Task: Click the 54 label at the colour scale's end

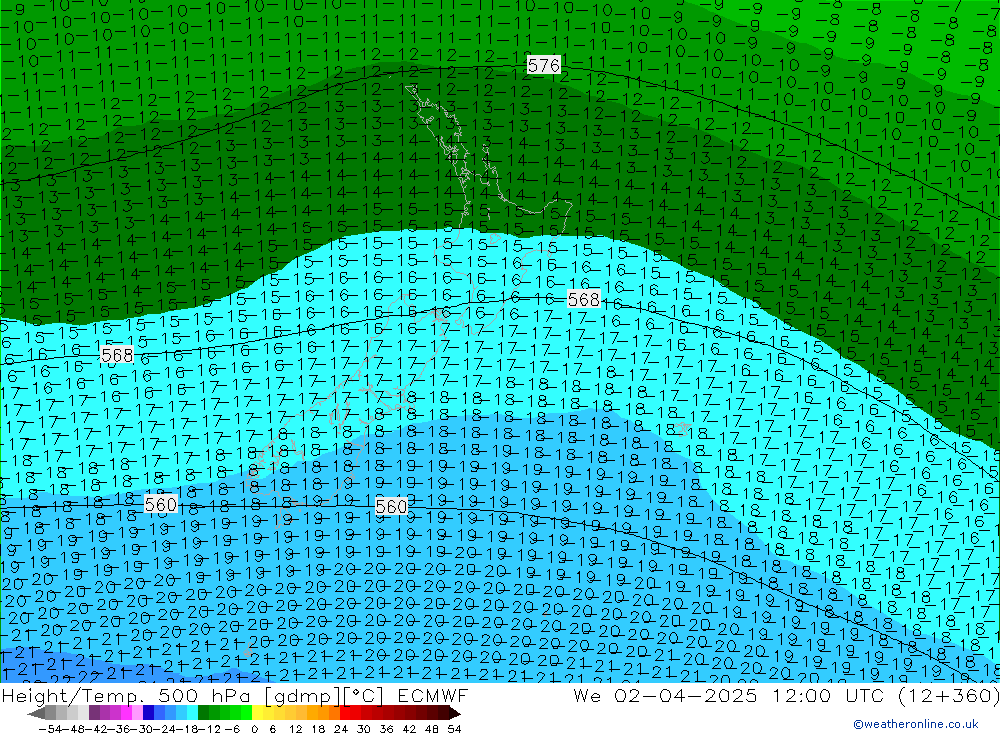Action: 454,729
